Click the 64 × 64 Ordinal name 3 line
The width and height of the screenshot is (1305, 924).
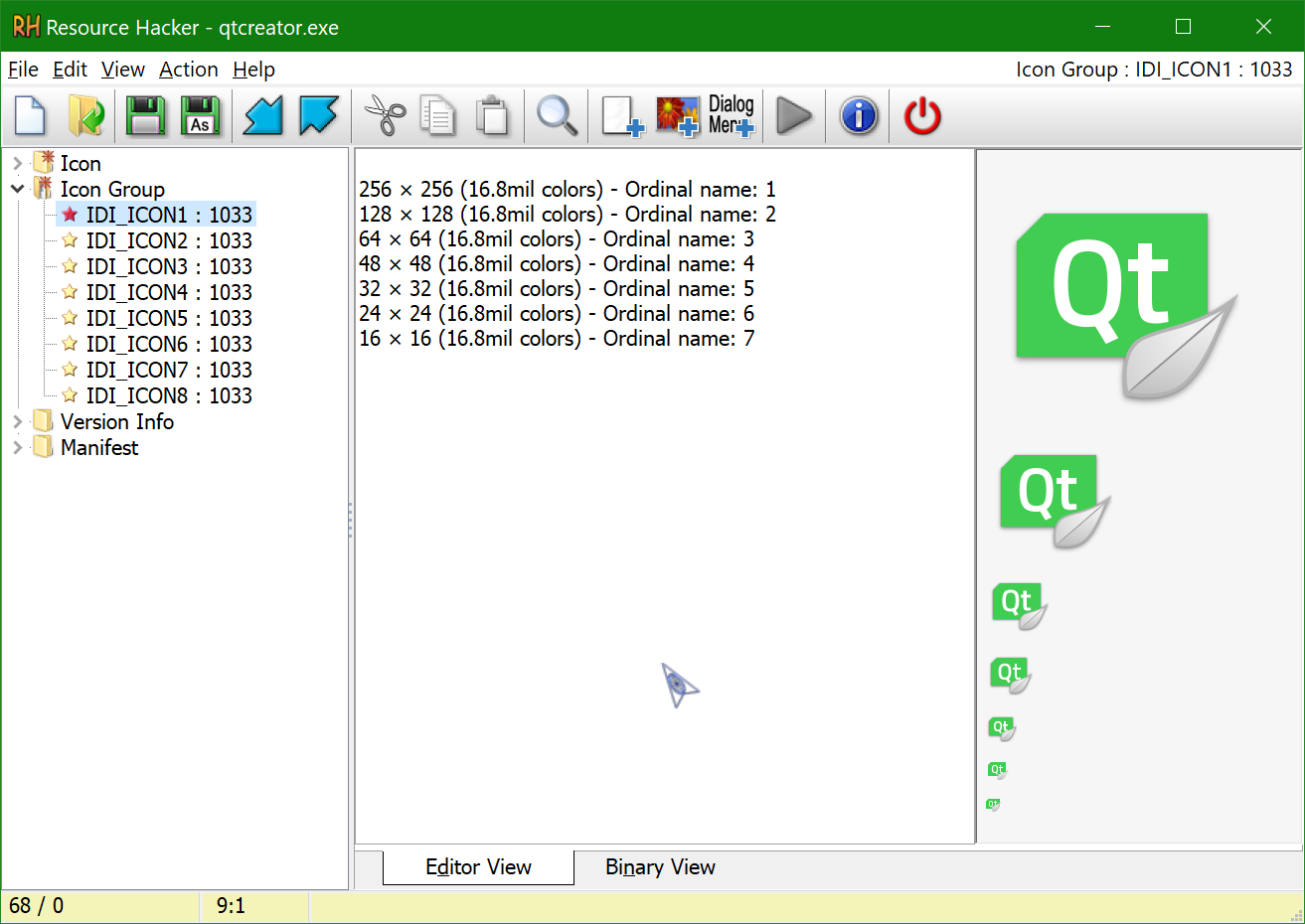coord(557,238)
